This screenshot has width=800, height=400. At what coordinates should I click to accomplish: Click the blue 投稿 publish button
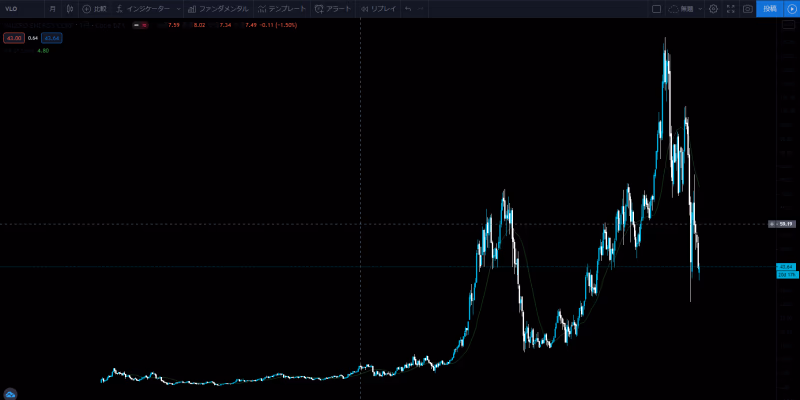[768, 8]
